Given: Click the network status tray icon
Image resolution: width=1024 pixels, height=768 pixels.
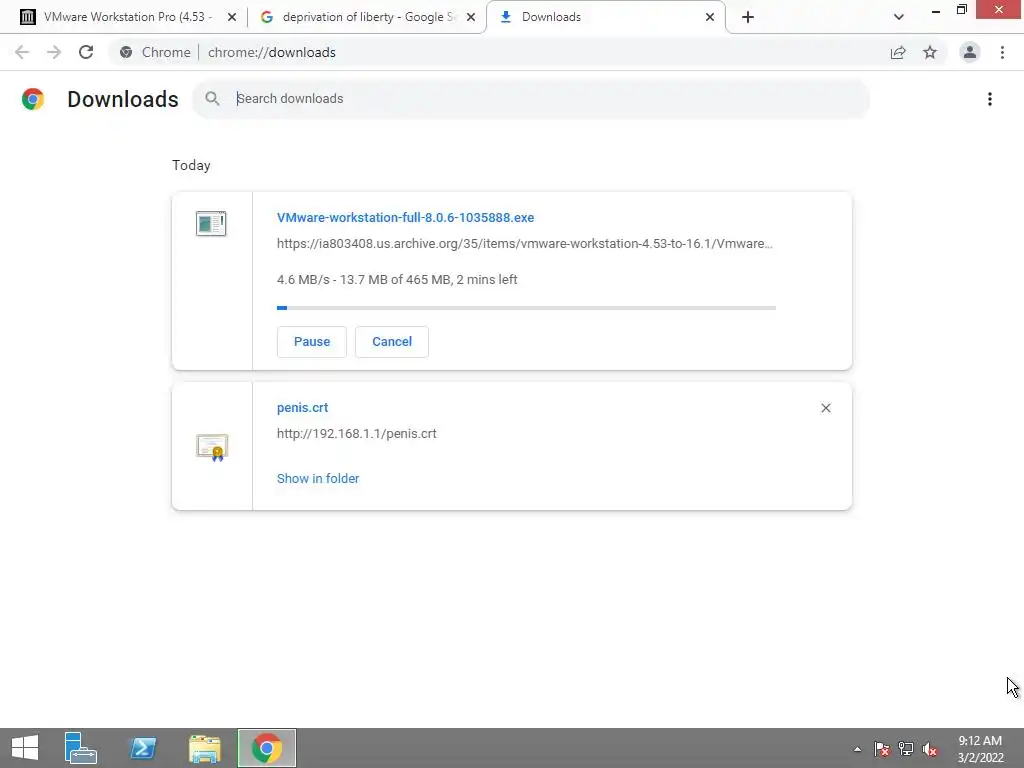Looking at the screenshot, I should point(906,749).
